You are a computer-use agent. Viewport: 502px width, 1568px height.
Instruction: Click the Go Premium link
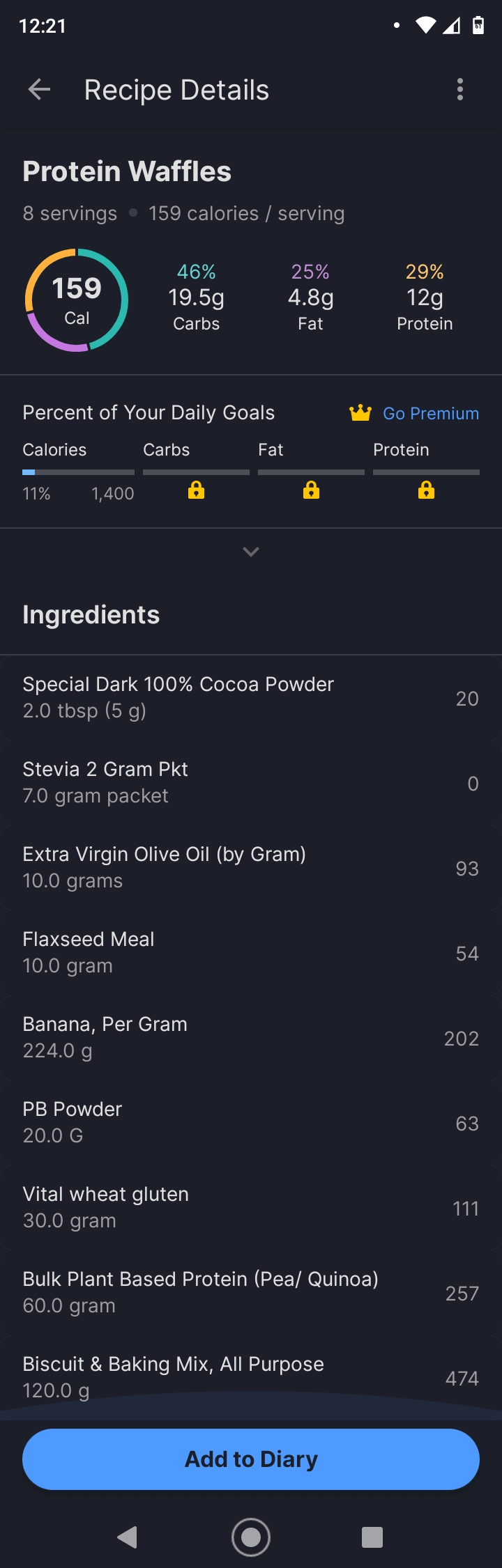coord(430,414)
